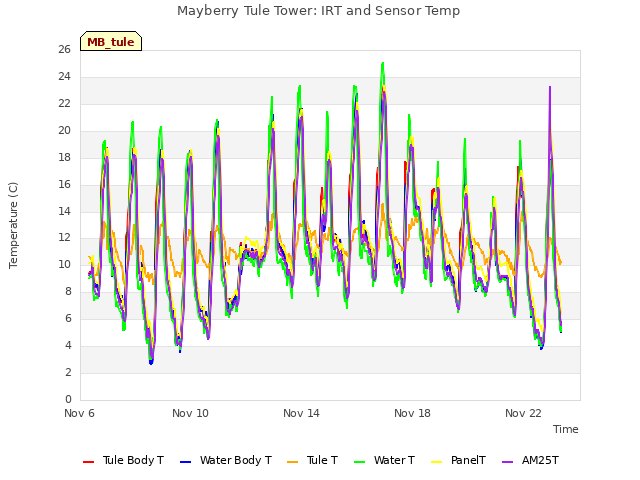
Task: Click the Time x-axis title
Action: coord(566,429)
